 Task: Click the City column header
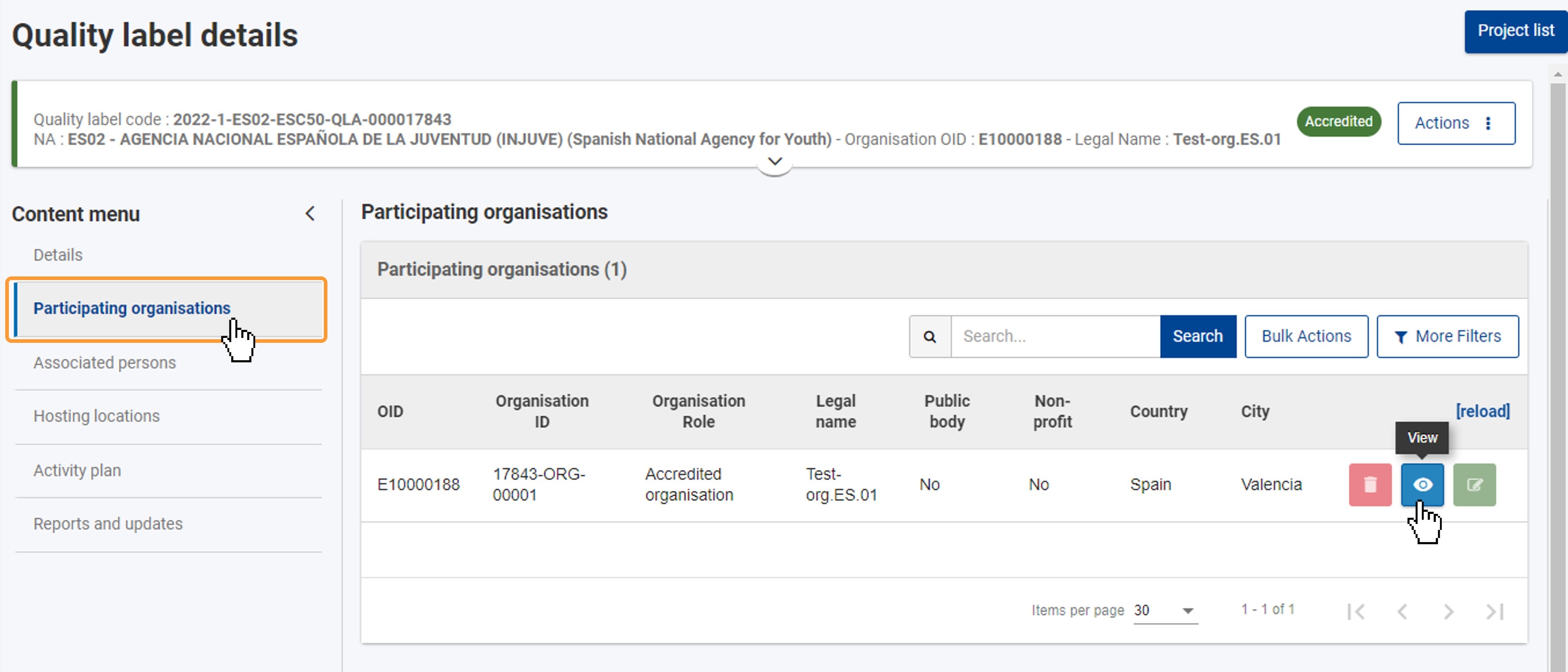point(1255,412)
